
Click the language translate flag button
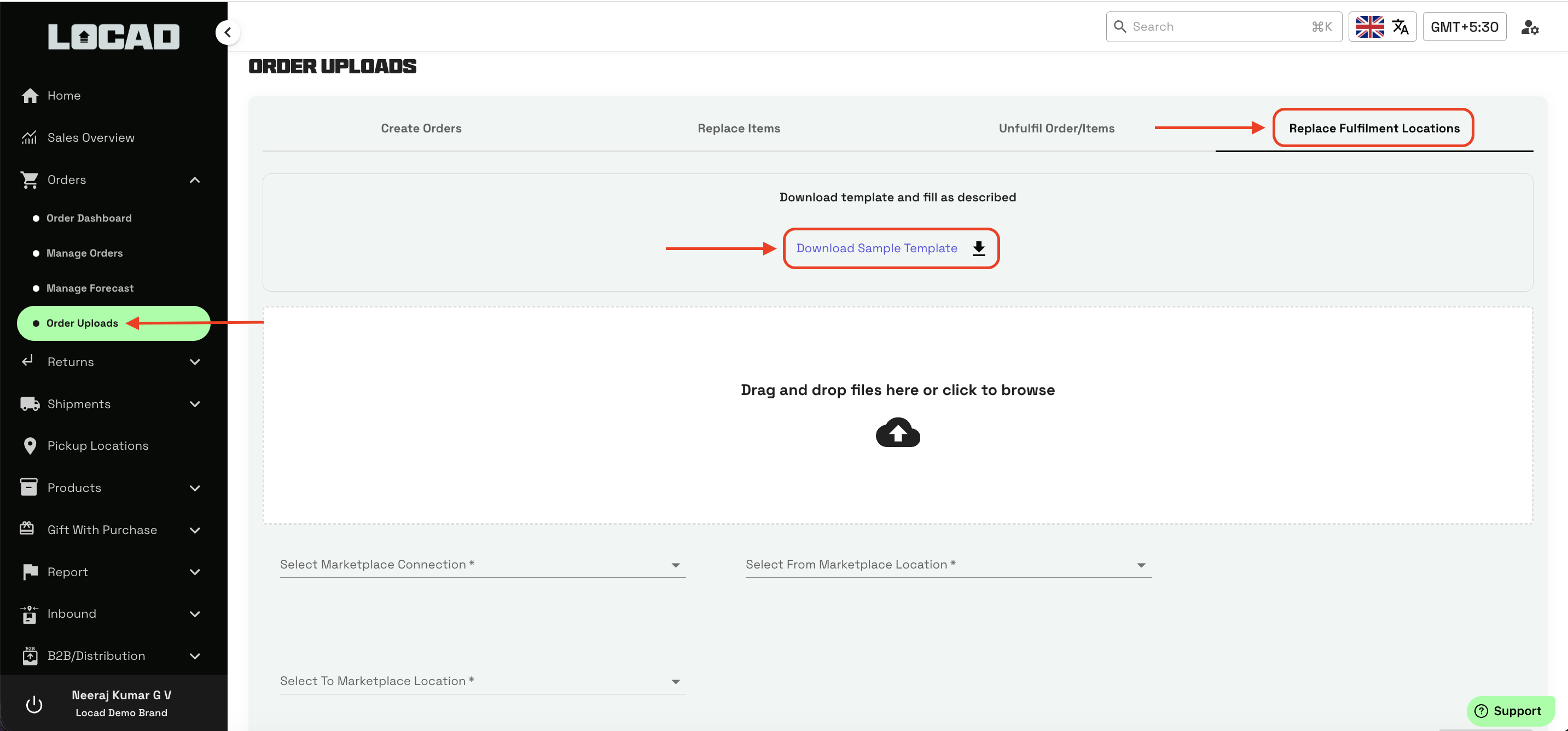tap(1382, 27)
